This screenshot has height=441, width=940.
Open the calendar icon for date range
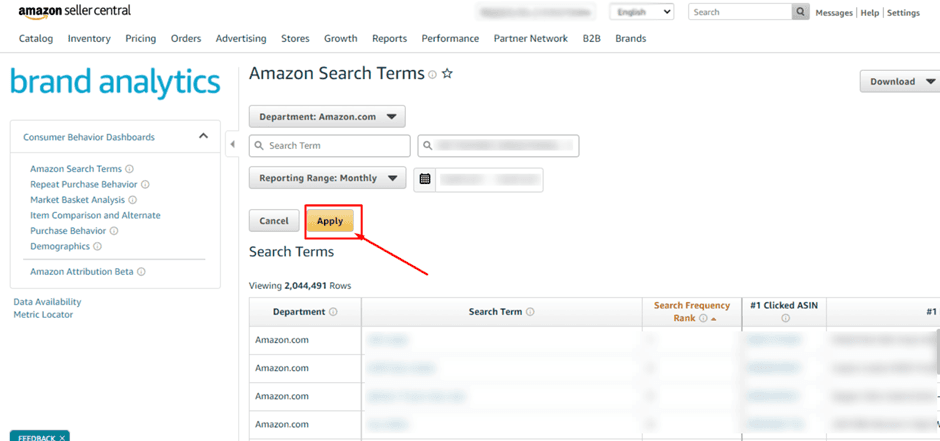[x=425, y=179]
